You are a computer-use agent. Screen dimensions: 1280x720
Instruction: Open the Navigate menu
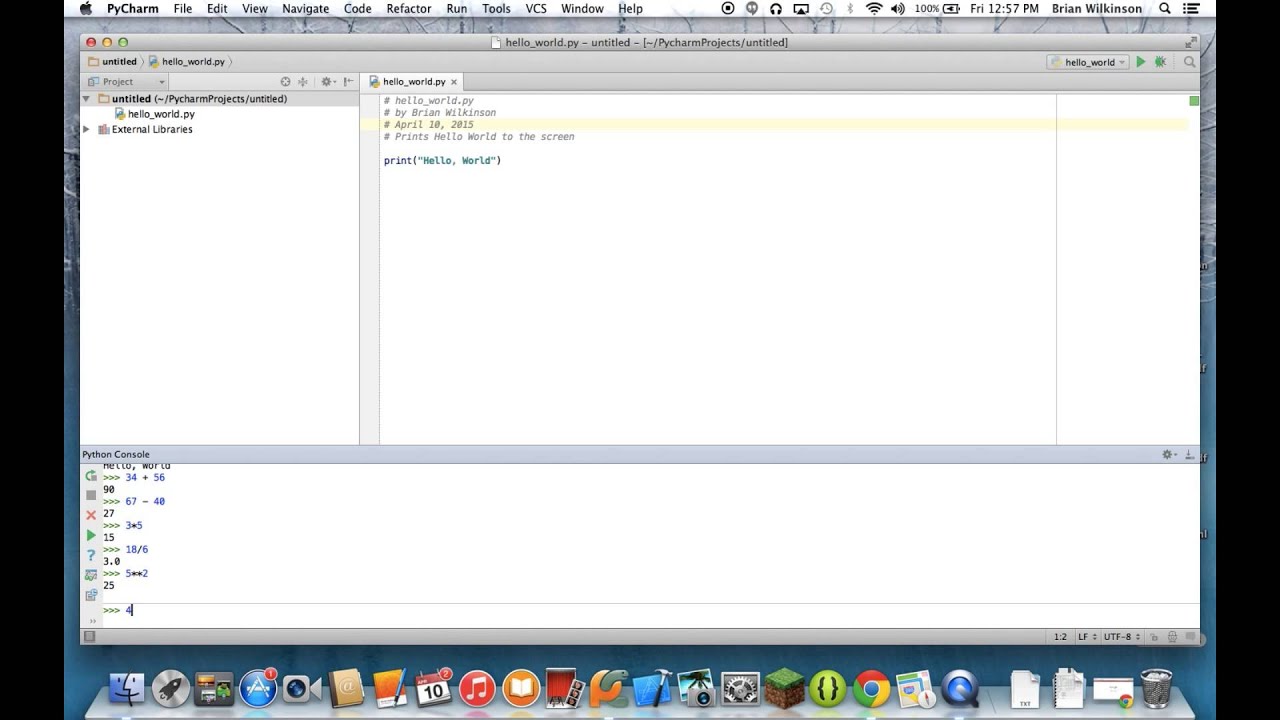tap(305, 9)
